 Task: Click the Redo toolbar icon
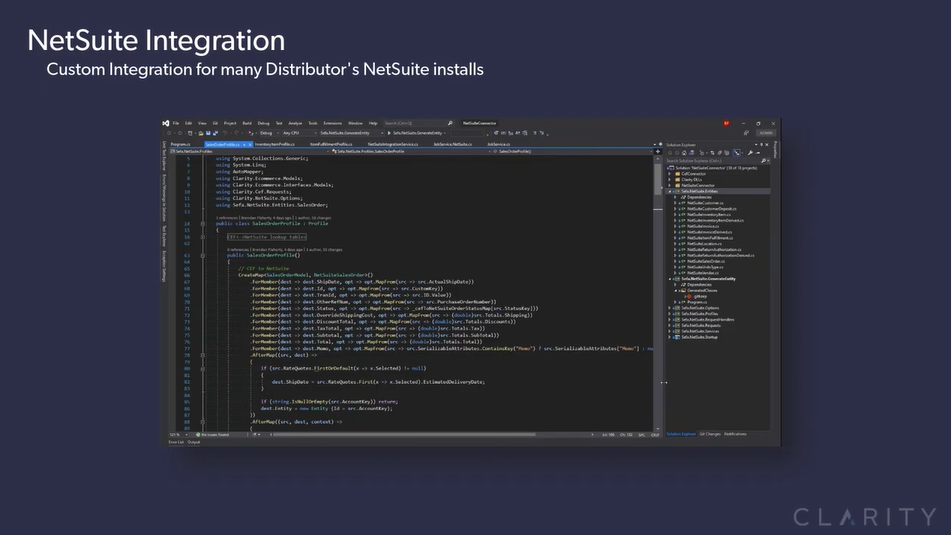[x=237, y=133]
